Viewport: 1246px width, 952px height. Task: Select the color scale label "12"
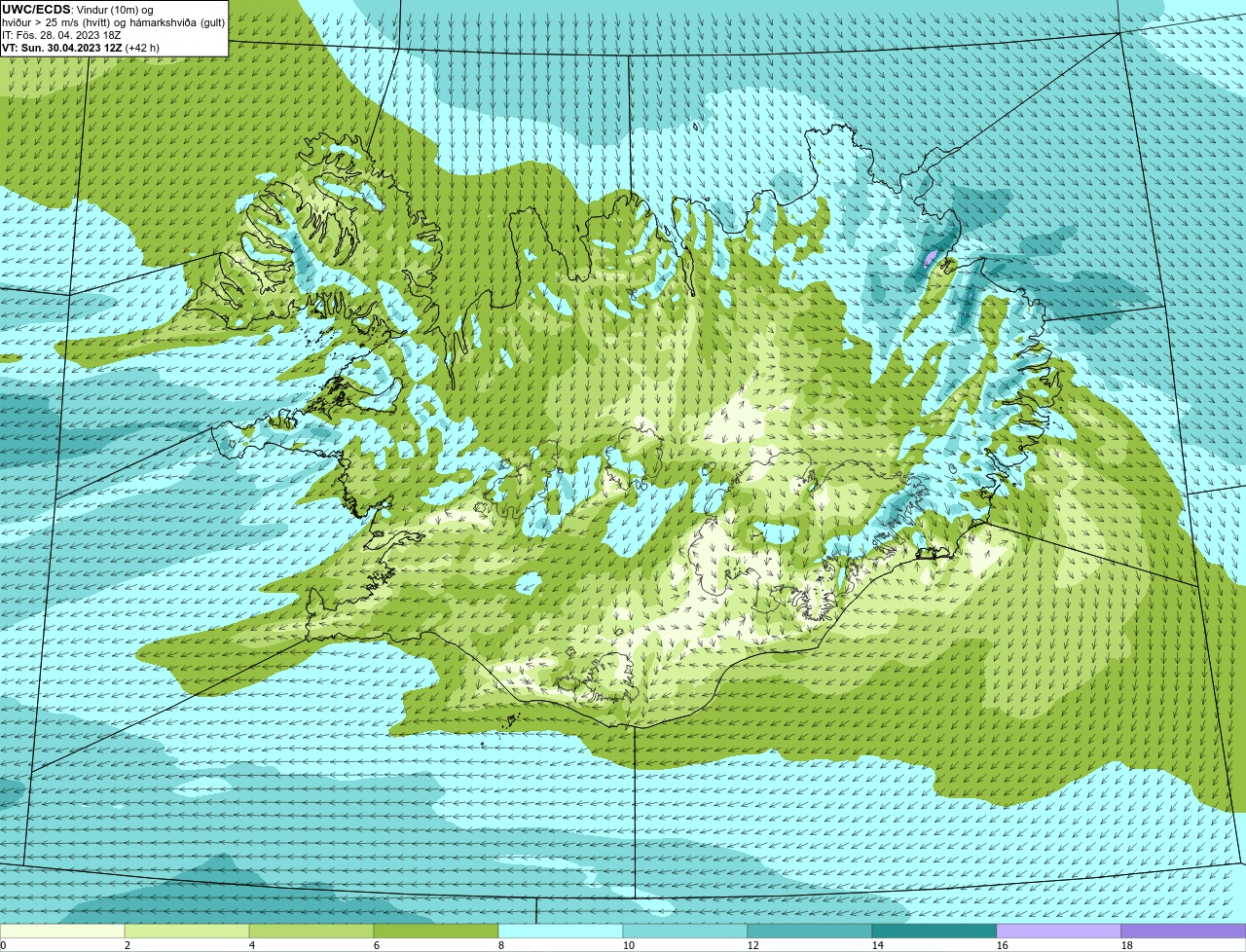pyautogui.click(x=753, y=945)
